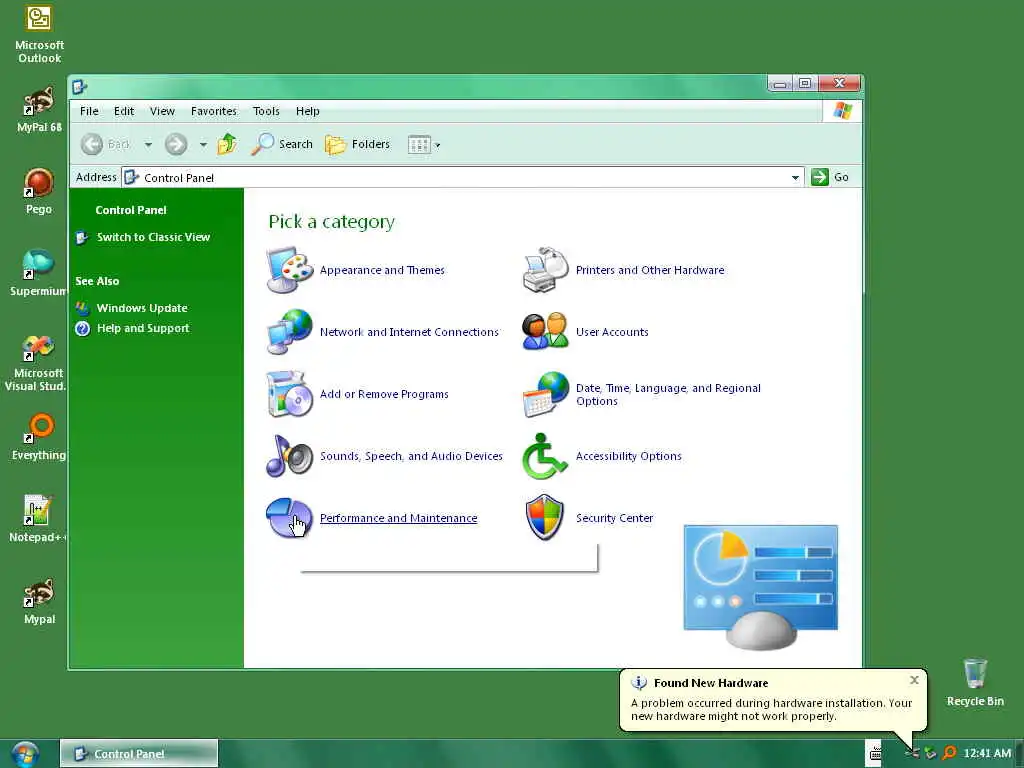Expand the Forward history dropdown arrow
Screen dimensions: 1024x768
click(203, 144)
